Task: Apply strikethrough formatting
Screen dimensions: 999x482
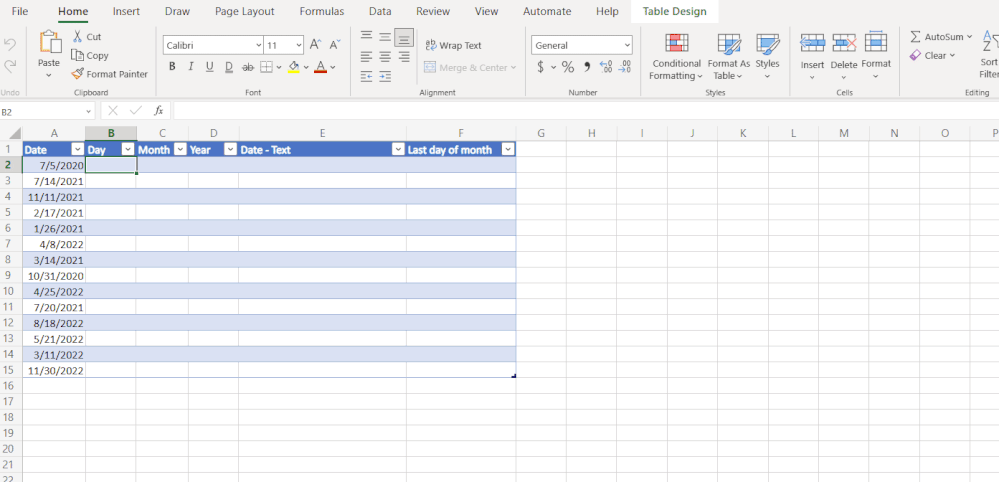Action: (248, 67)
